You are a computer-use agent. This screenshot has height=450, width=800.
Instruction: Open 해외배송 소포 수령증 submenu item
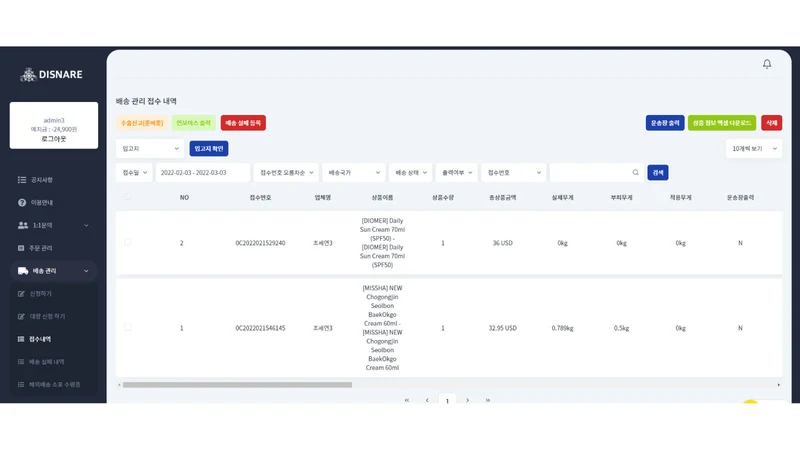(x=55, y=385)
